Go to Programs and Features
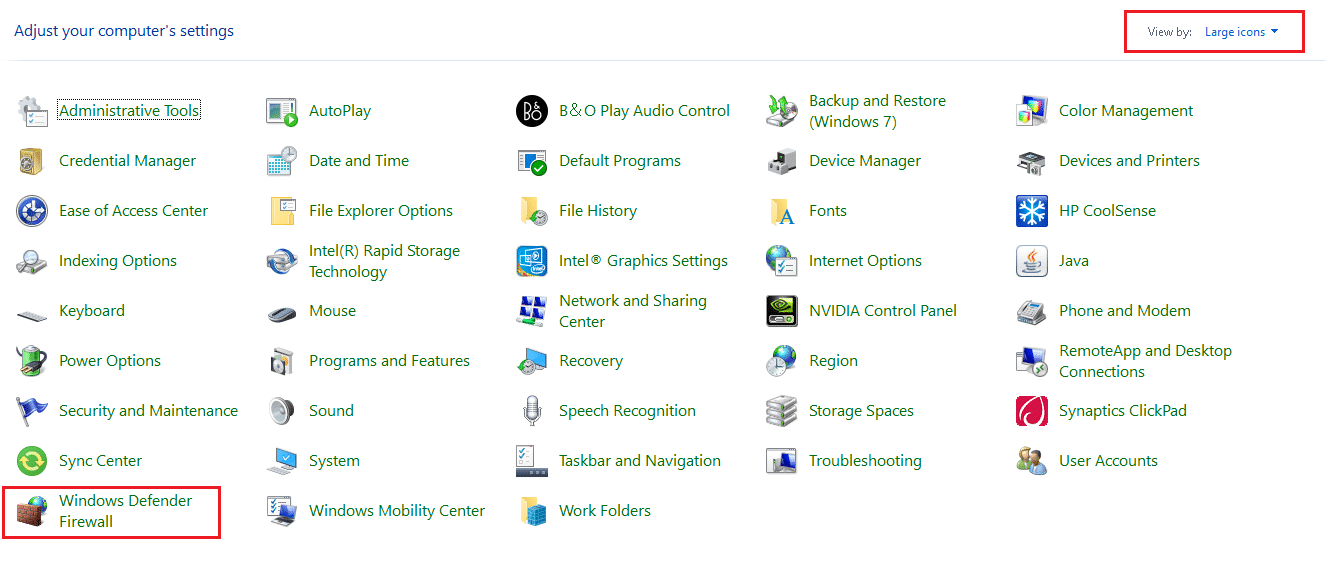Image resolution: width=1325 pixels, height=567 pixels. tap(389, 361)
